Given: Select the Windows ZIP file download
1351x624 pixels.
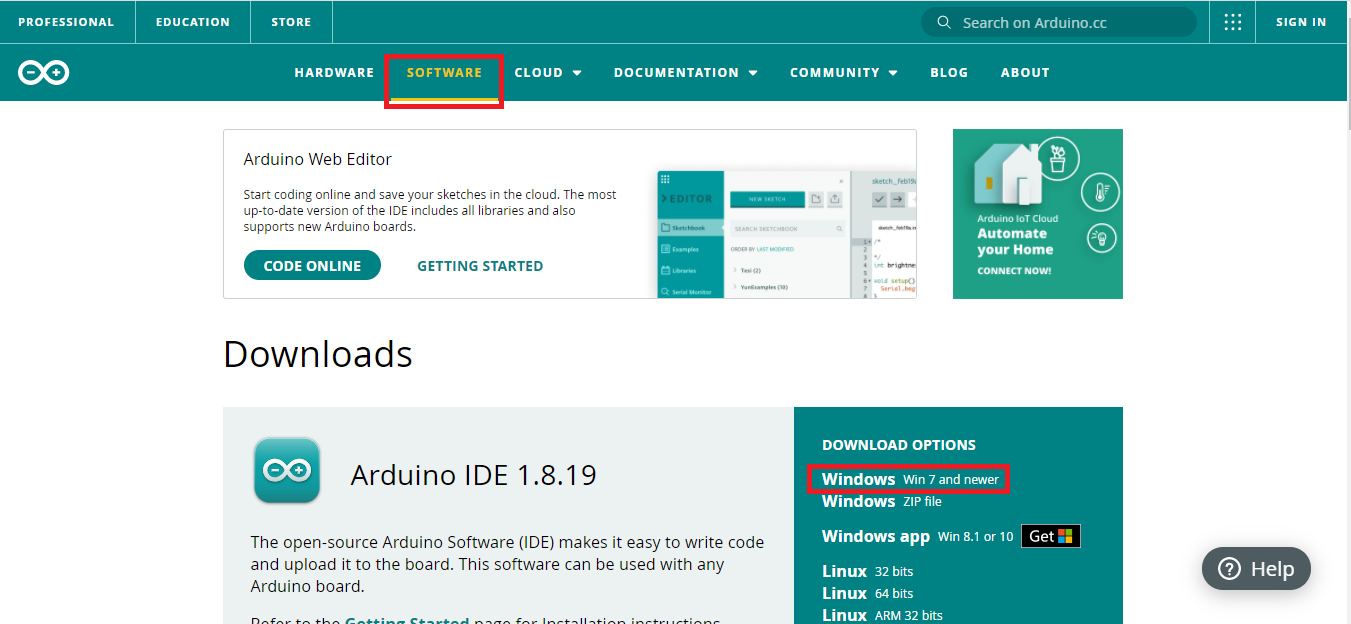Looking at the screenshot, I should 880,501.
